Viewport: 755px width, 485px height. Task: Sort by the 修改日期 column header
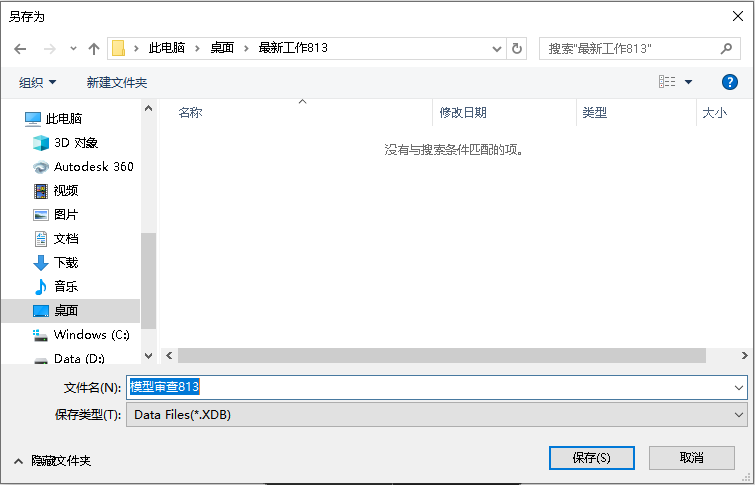pos(505,113)
